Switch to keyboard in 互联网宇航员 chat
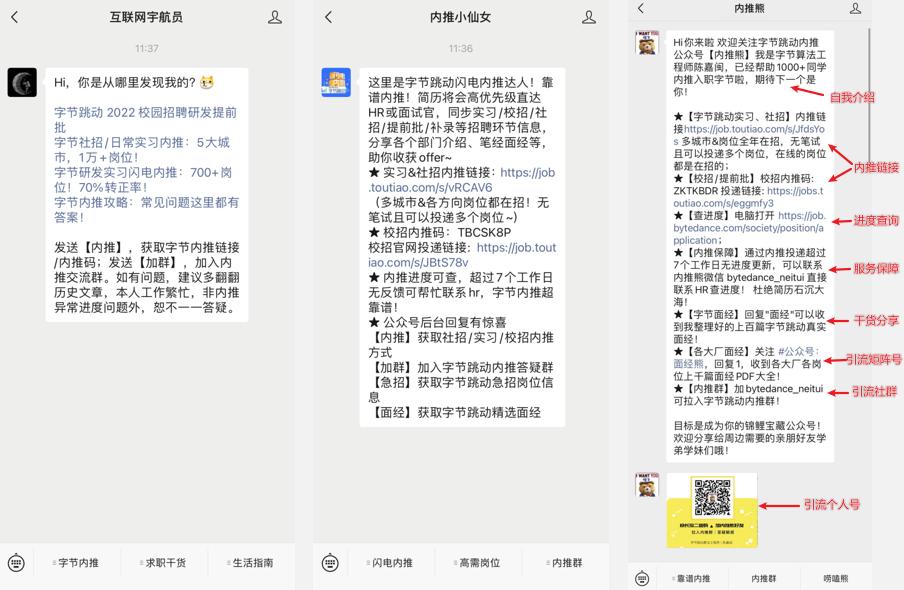The height and width of the screenshot is (590, 904). pos(16,562)
